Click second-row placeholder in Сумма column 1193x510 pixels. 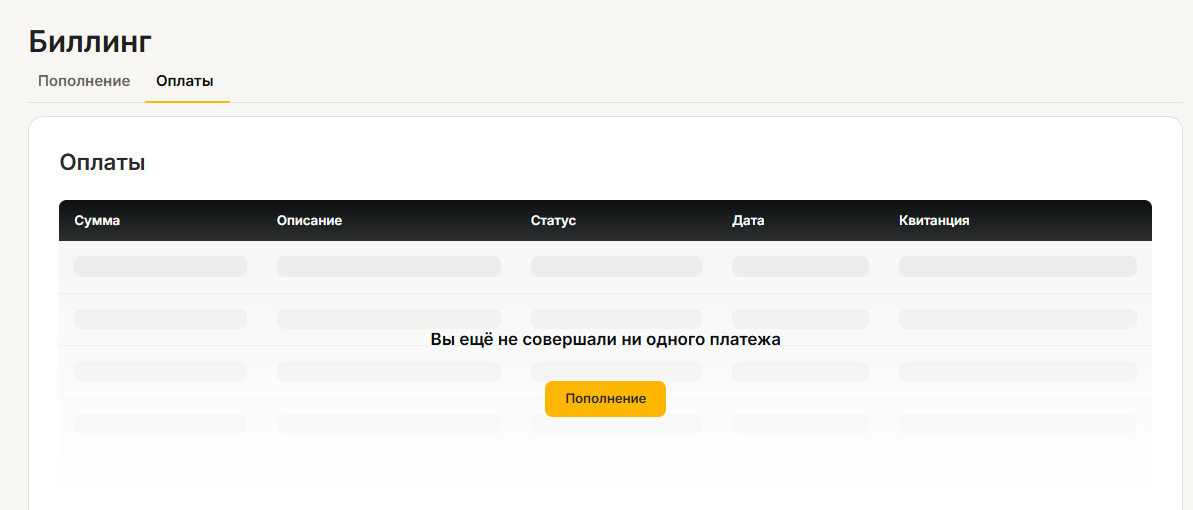160,319
